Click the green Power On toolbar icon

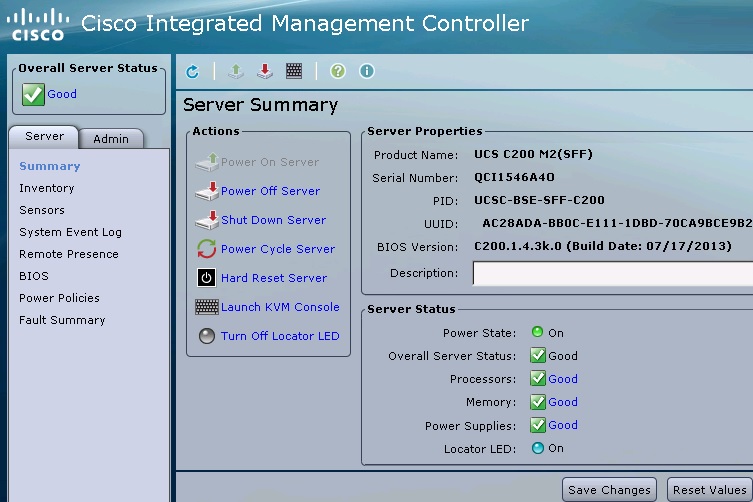tap(235, 72)
